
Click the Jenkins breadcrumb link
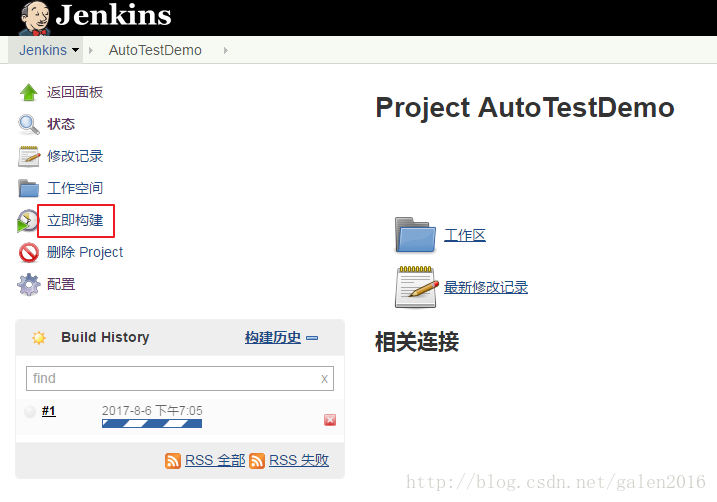click(43, 50)
